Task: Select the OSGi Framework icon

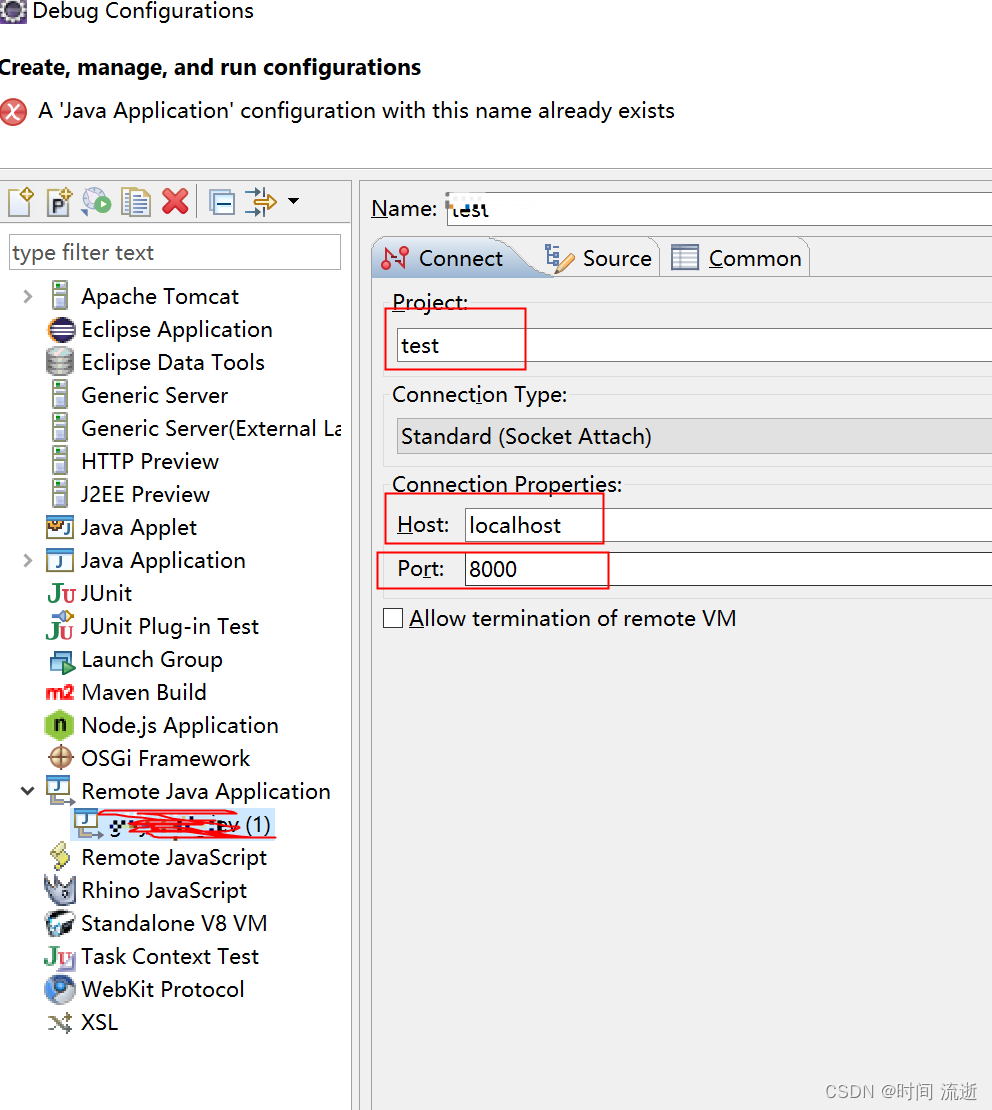Action: [x=61, y=757]
